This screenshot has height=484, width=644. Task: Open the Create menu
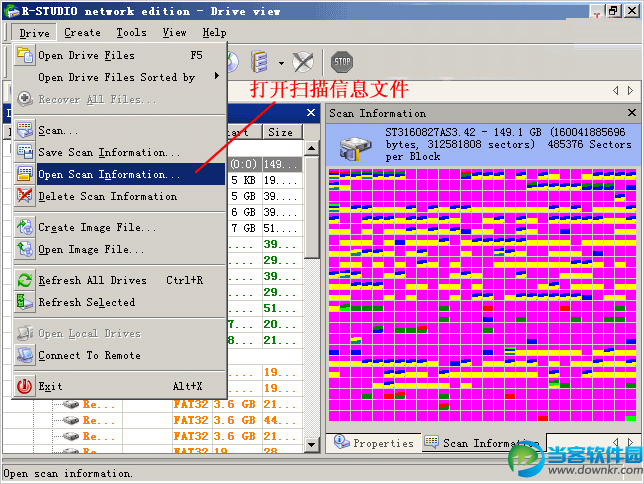tap(83, 32)
